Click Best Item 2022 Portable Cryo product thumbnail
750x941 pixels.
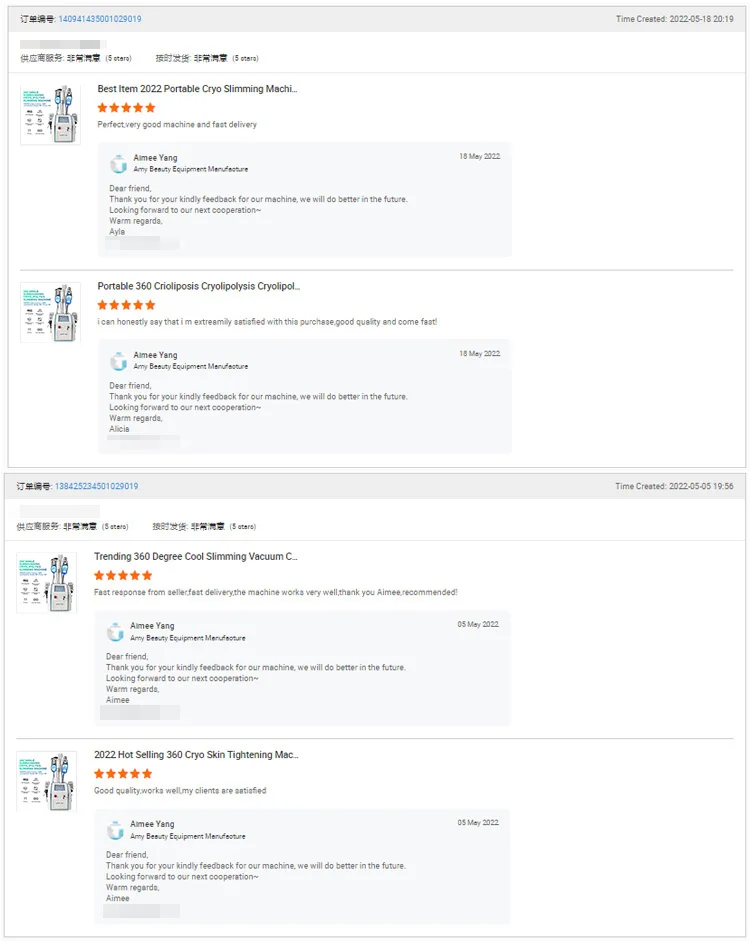50,115
